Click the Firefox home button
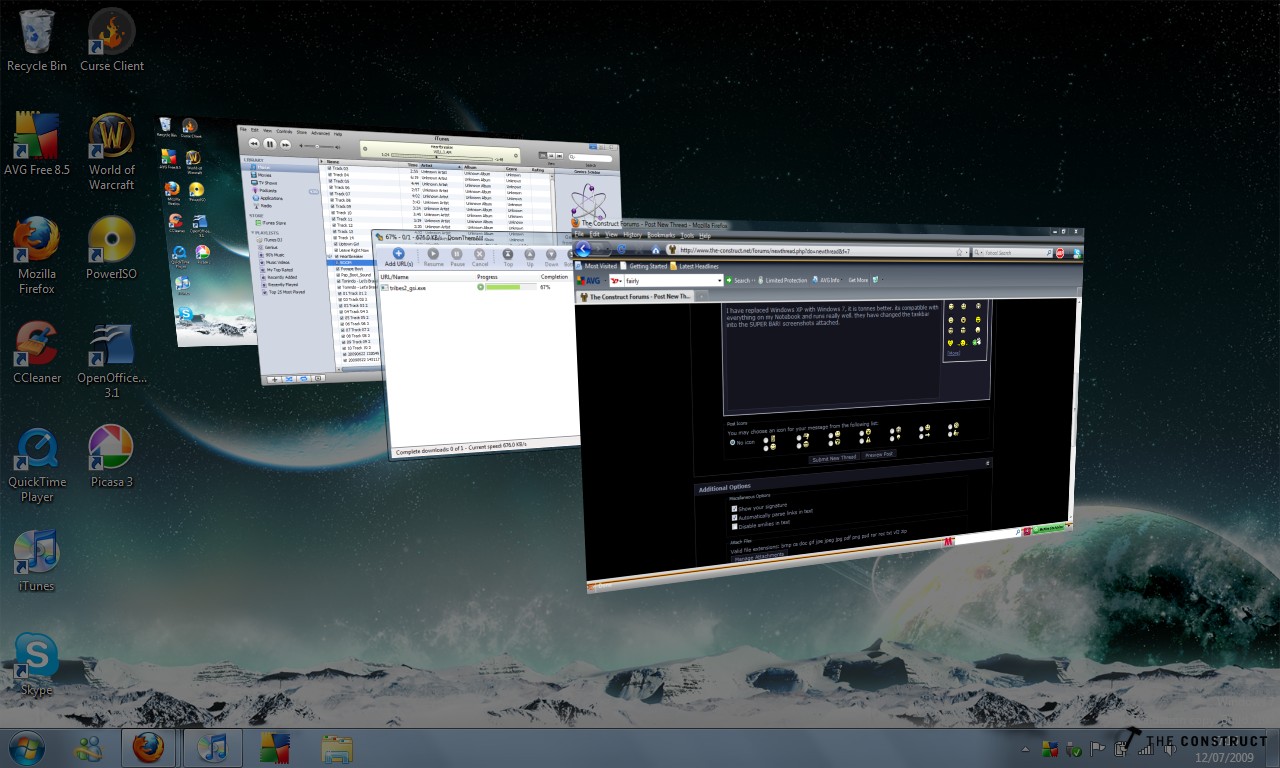1280x768 pixels. click(656, 250)
